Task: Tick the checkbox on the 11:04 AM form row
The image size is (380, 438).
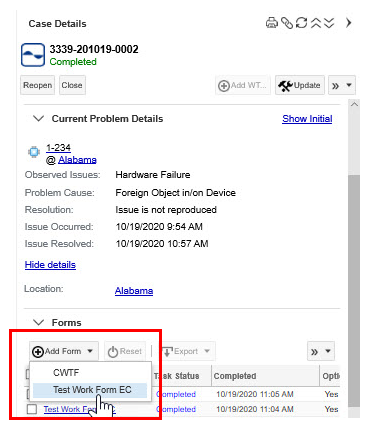Action: click(x=32, y=409)
